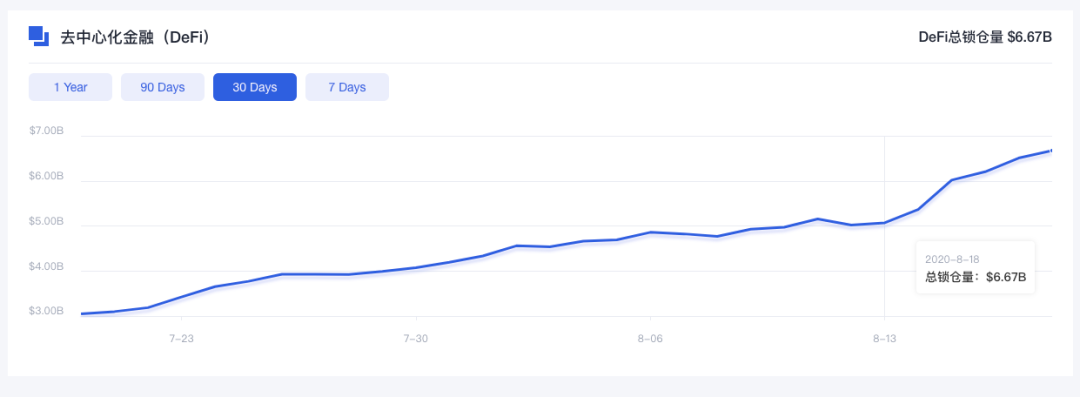Click the 总锁仓量：$6.67B tooltip value
Viewport: 1080px width, 397px height.
coord(976,277)
